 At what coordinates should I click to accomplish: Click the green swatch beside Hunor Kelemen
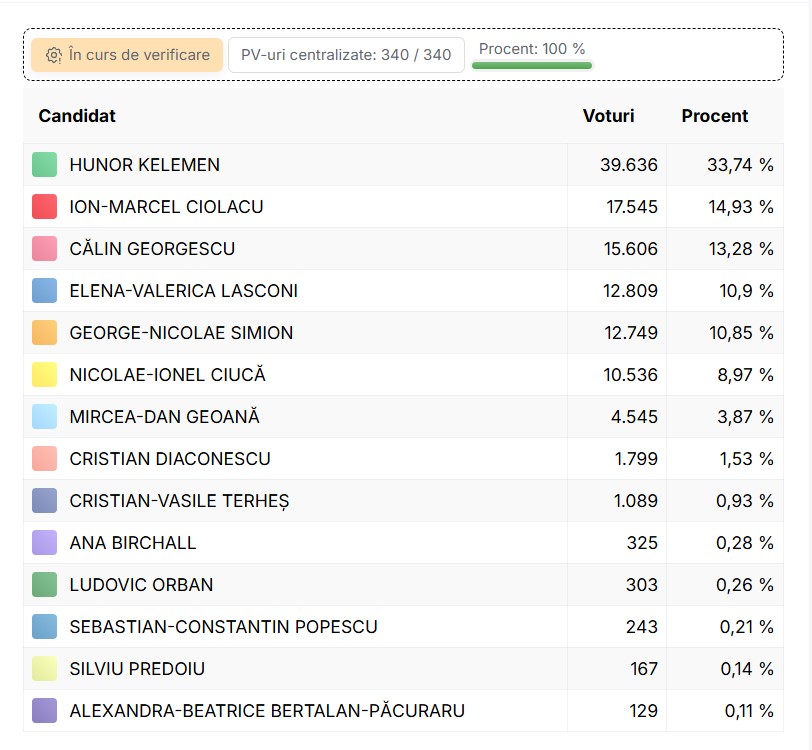point(44,165)
